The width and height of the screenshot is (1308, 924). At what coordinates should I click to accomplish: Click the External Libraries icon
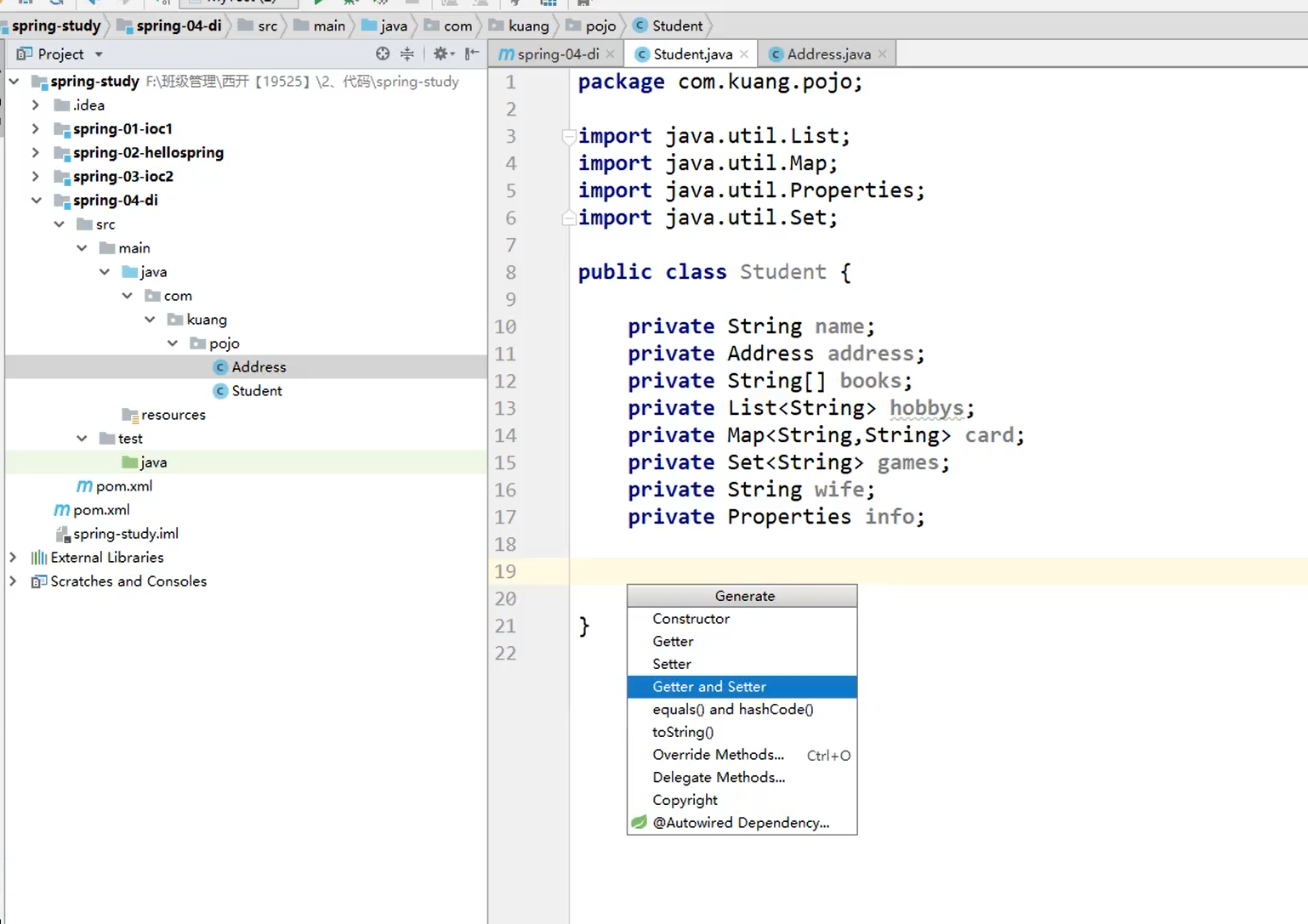coord(39,558)
